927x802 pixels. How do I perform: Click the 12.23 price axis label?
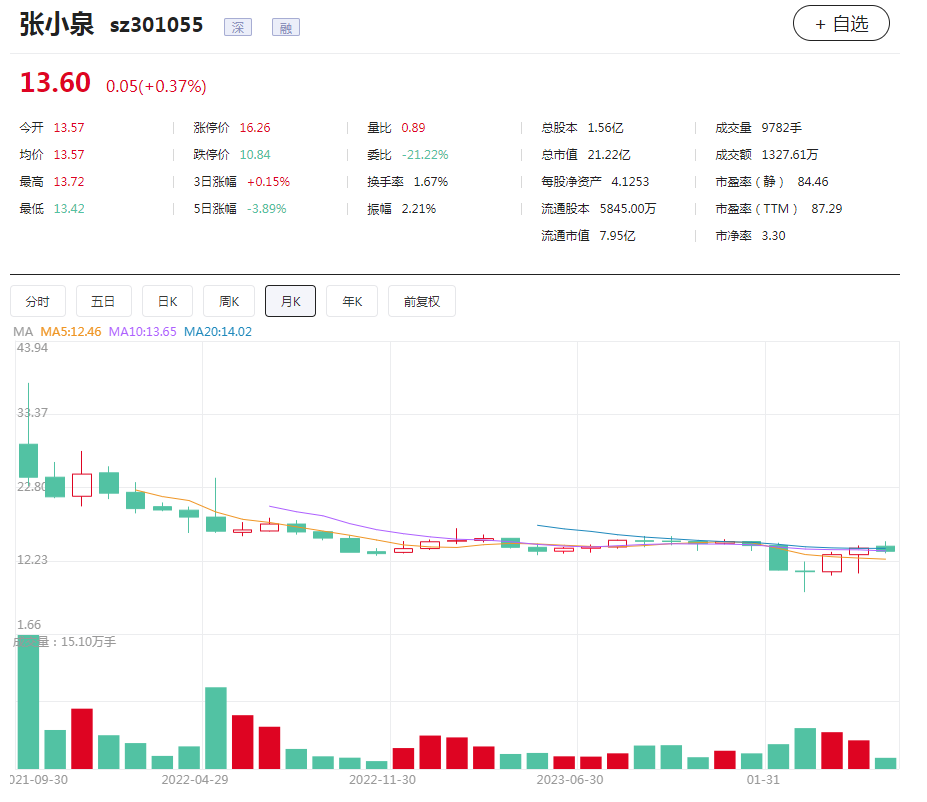click(33, 560)
